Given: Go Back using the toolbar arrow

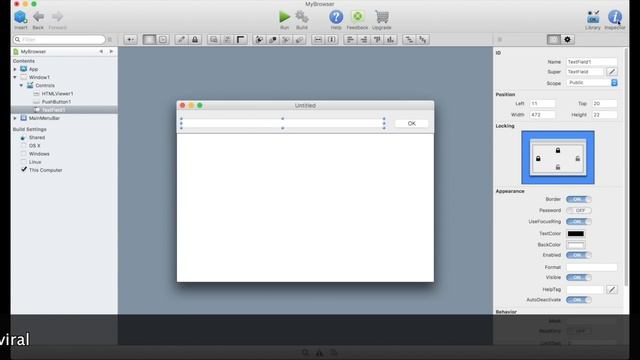Looking at the screenshot, I should [x=38, y=17].
